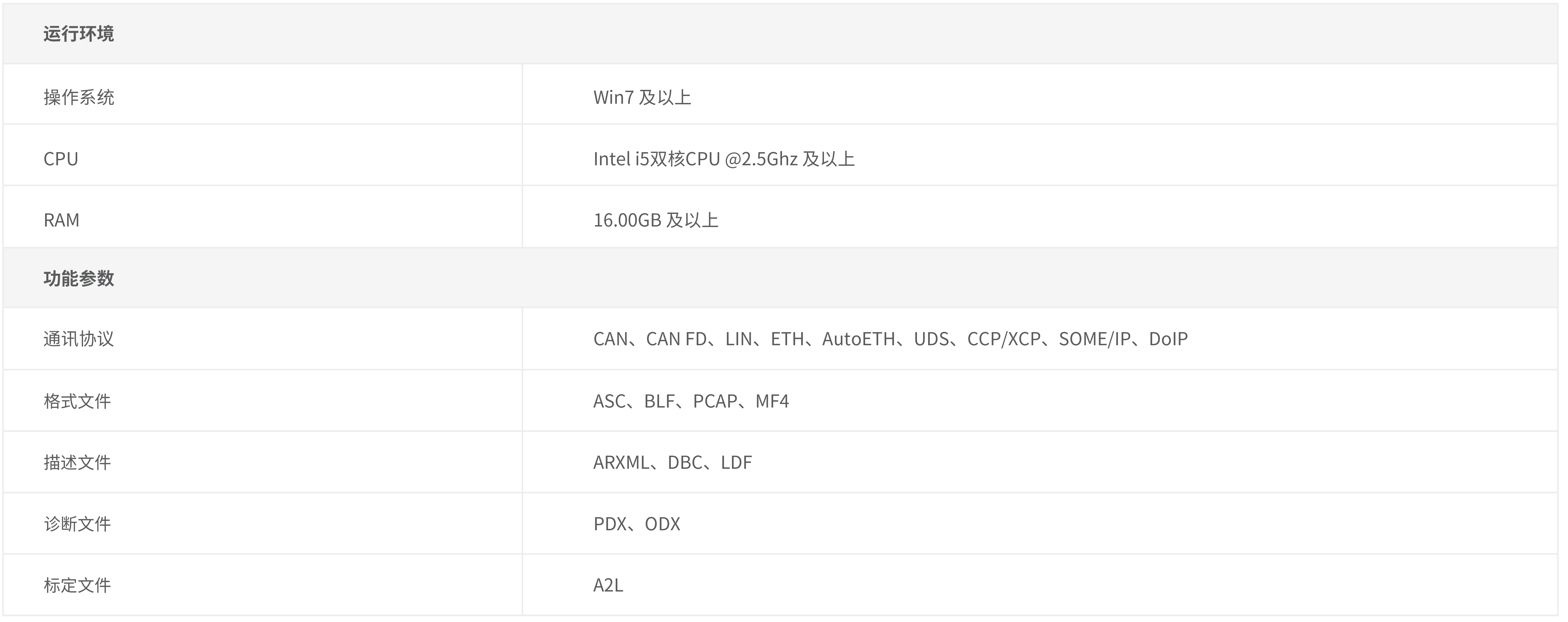Viewport: 1568px width, 622px height.
Task: Select the 描述文件 row label
Action: tap(77, 462)
